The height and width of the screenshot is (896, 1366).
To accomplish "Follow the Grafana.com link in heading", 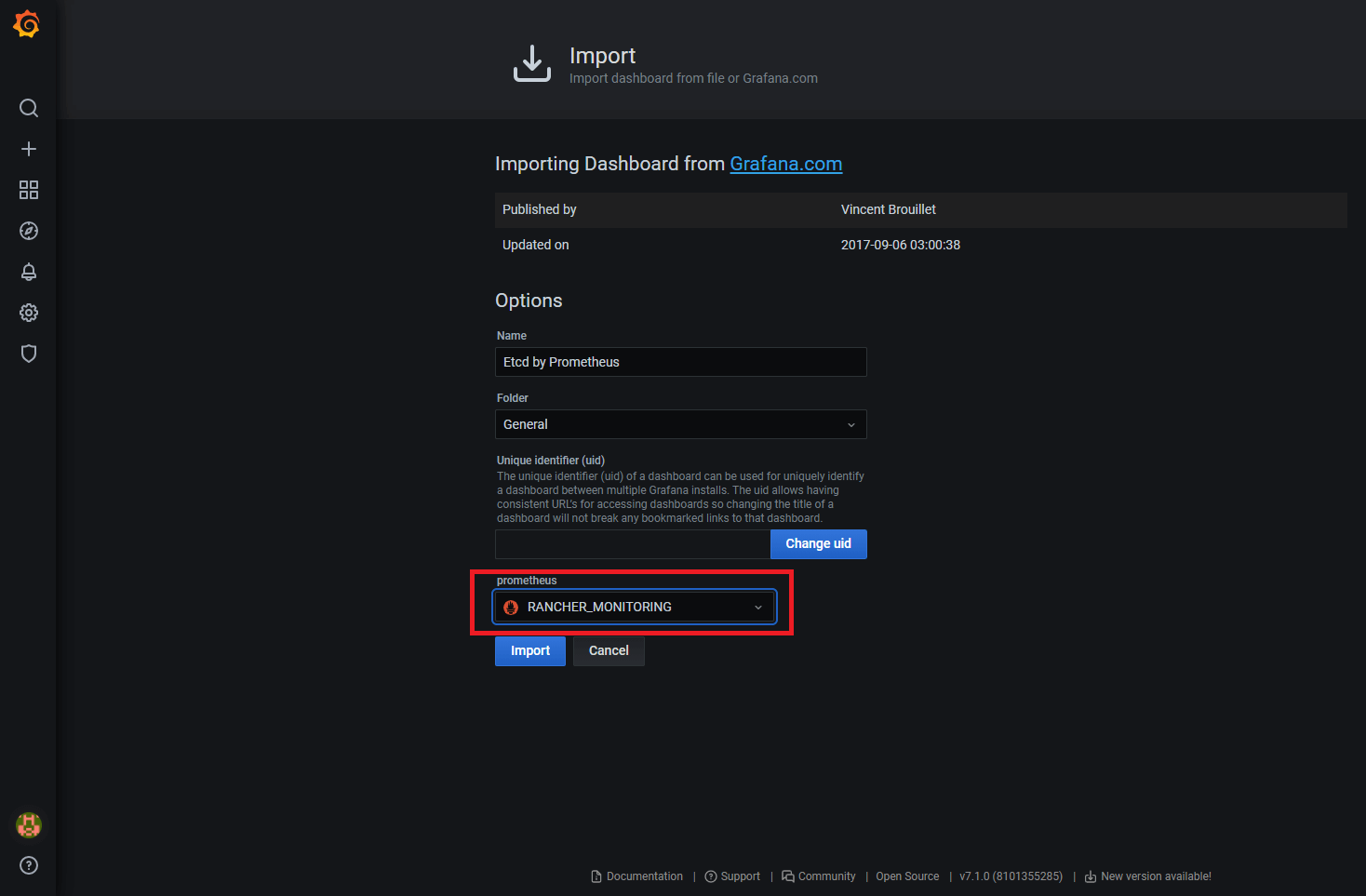I will [x=785, y=164].
